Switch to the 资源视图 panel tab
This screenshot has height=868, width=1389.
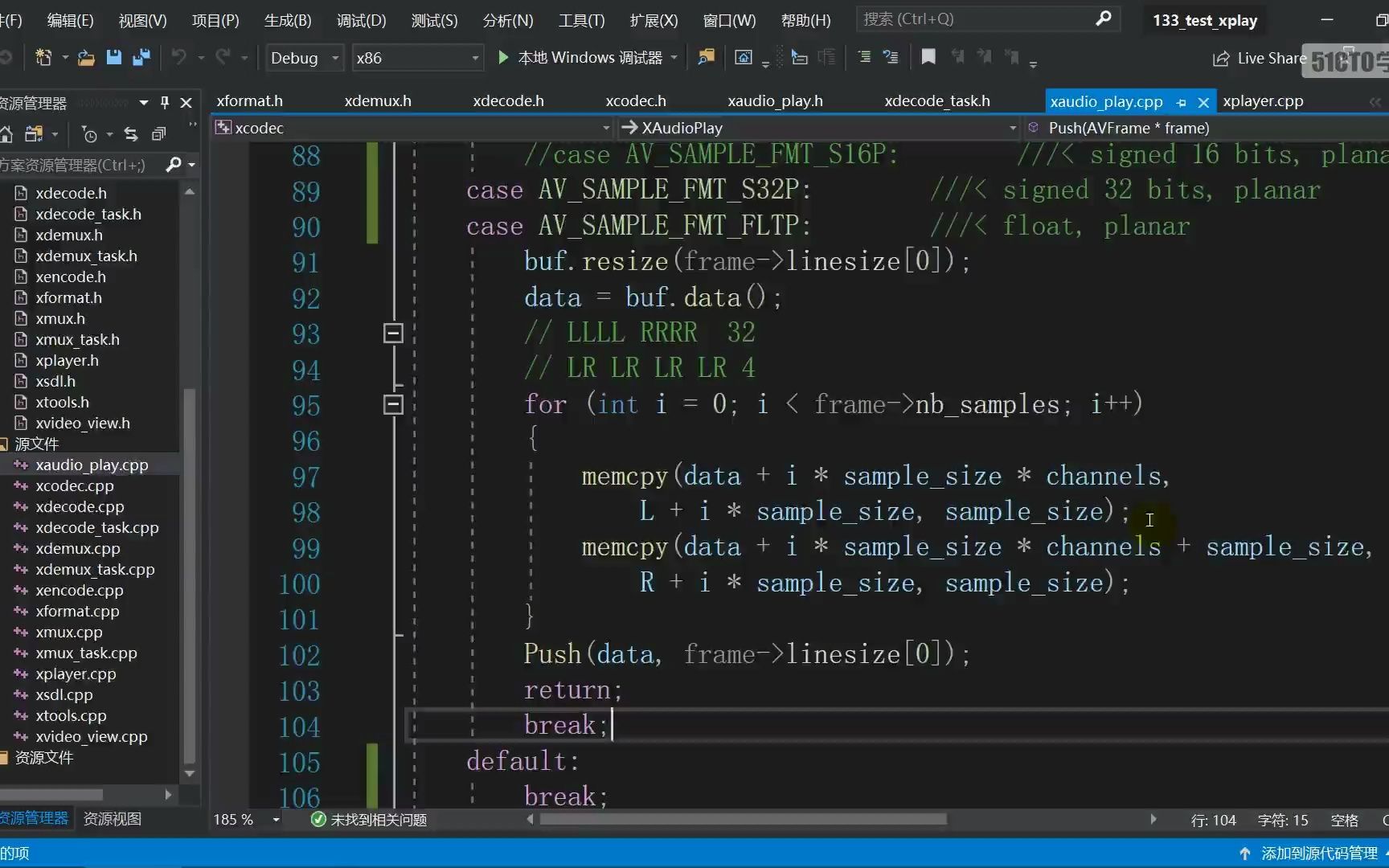coord(112,818)
